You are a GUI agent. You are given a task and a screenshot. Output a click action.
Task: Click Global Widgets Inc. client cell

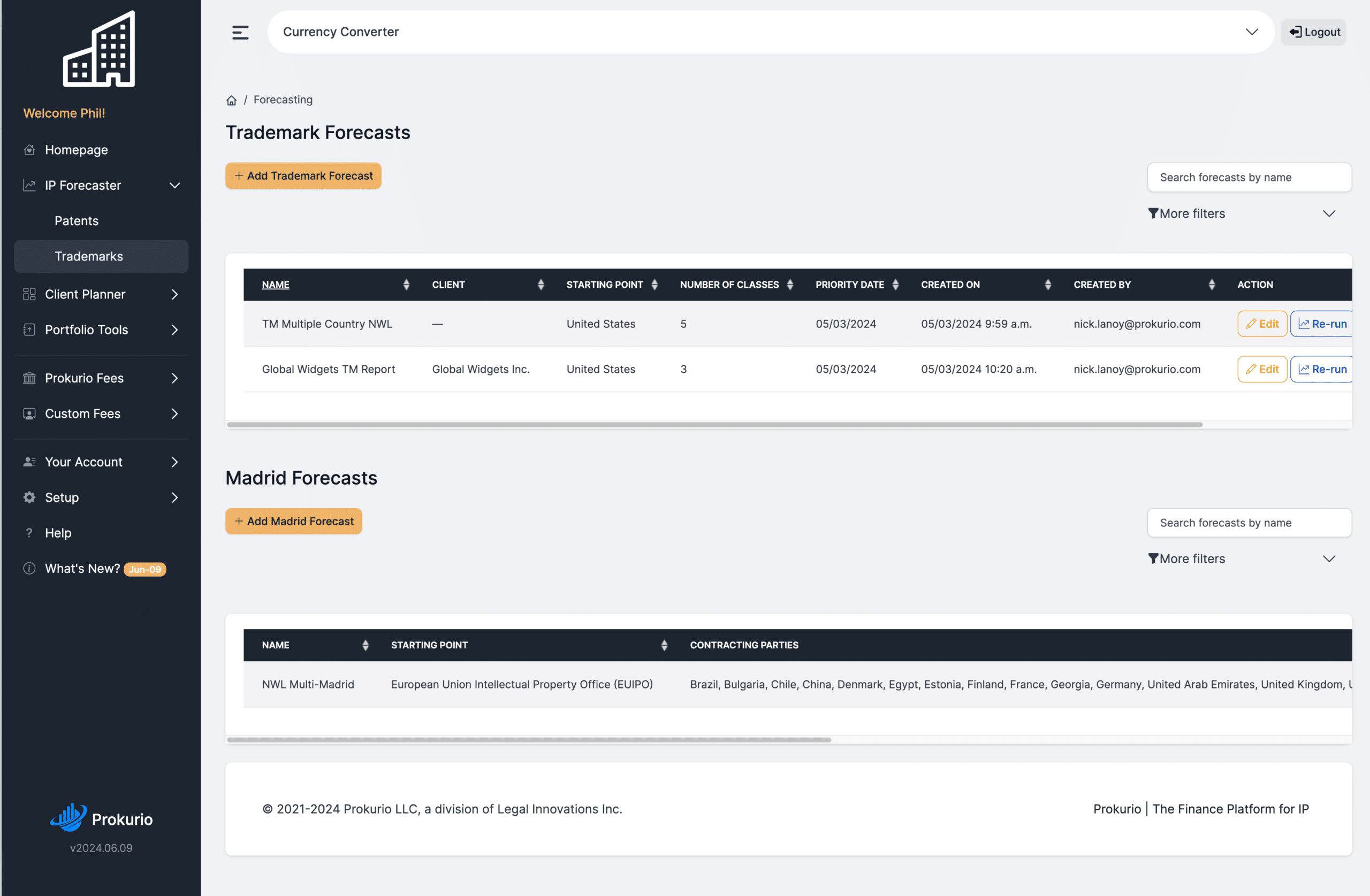[x=481, y=370]
